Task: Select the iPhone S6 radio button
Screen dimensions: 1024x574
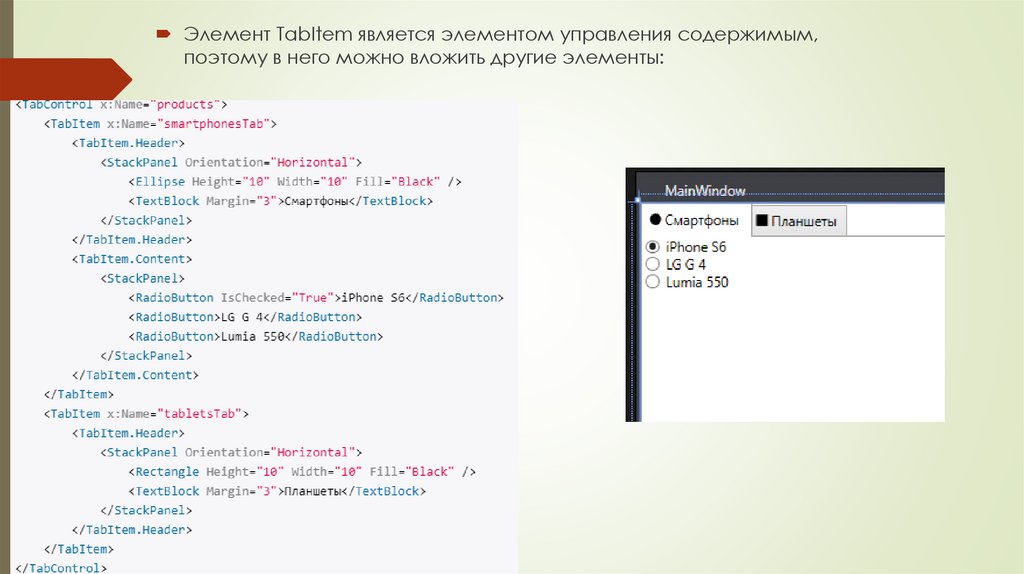Action: coord(652,247)
